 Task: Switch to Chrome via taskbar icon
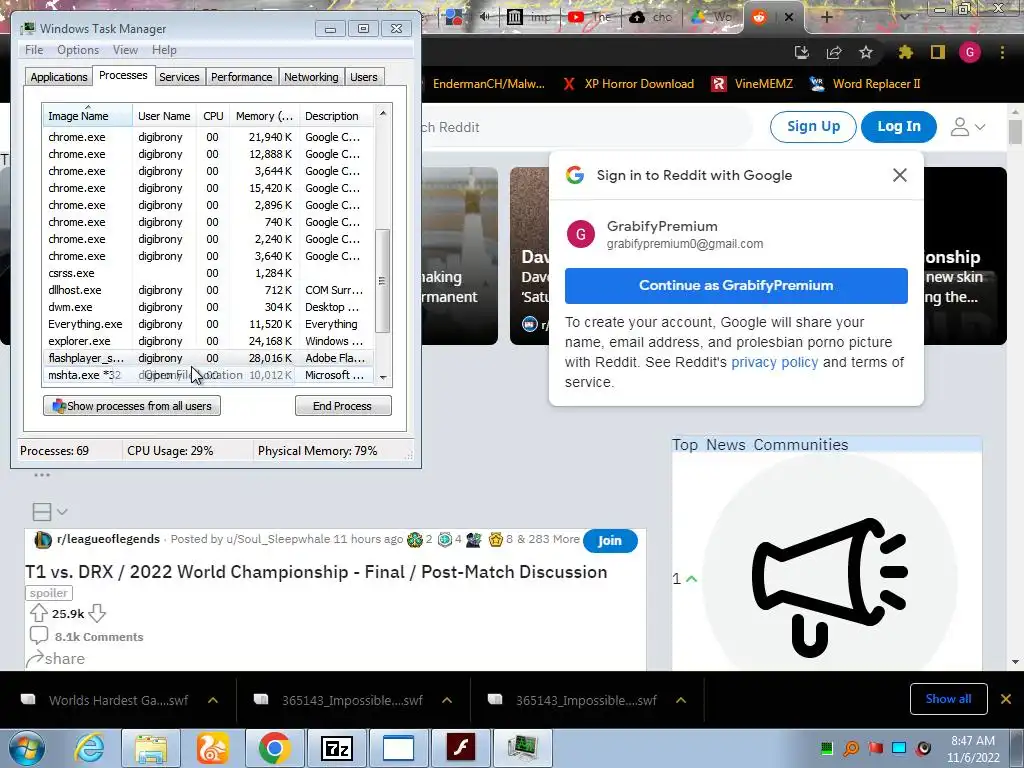coord(274,748)
